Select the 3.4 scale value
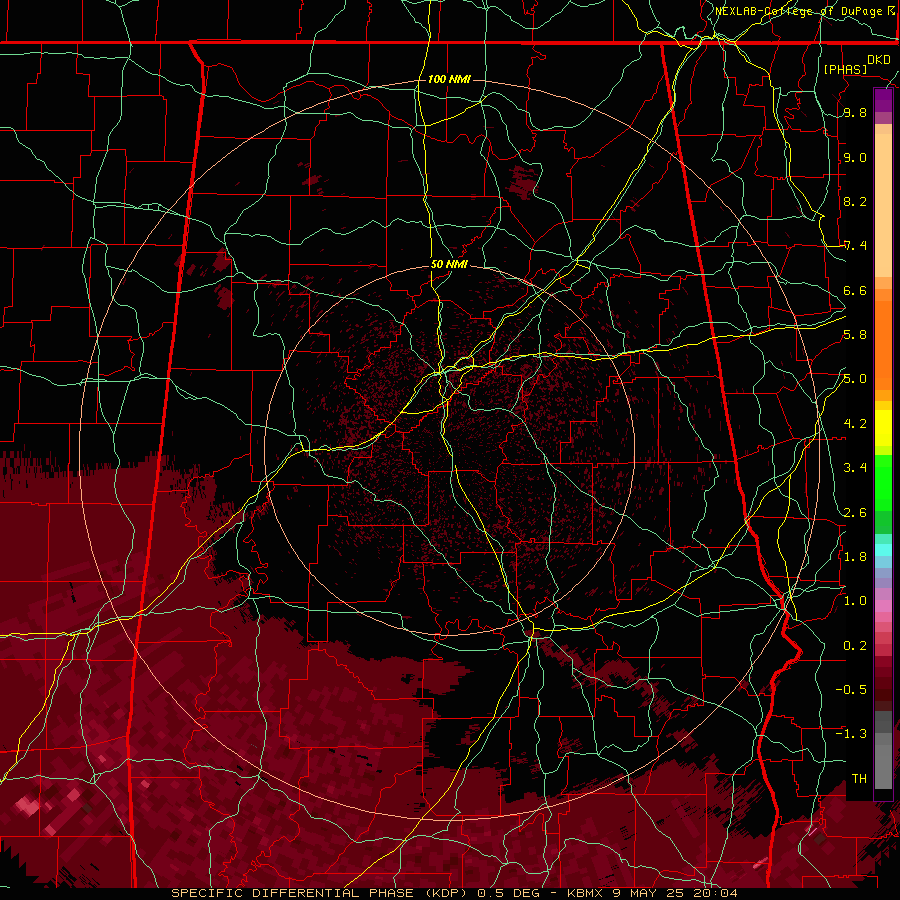 855,468
